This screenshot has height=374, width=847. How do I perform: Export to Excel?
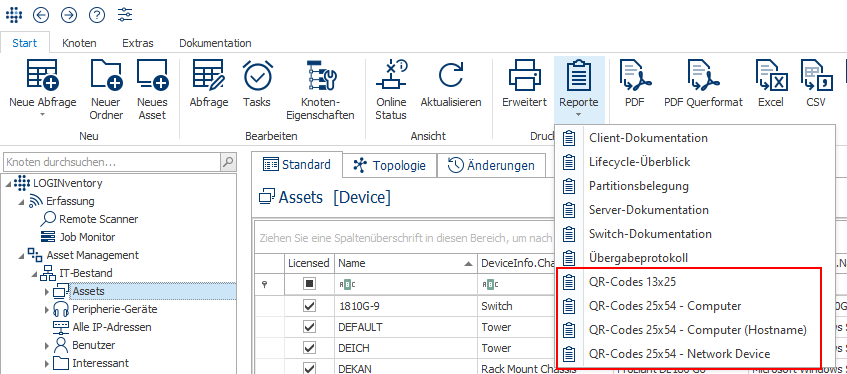(x=770, y=84)
